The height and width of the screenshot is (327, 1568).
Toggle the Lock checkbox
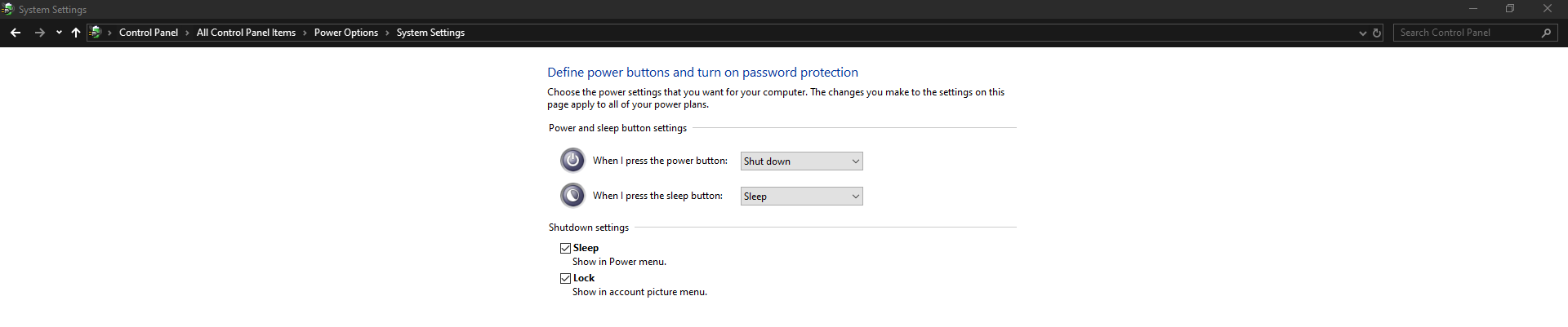point(565,278)
